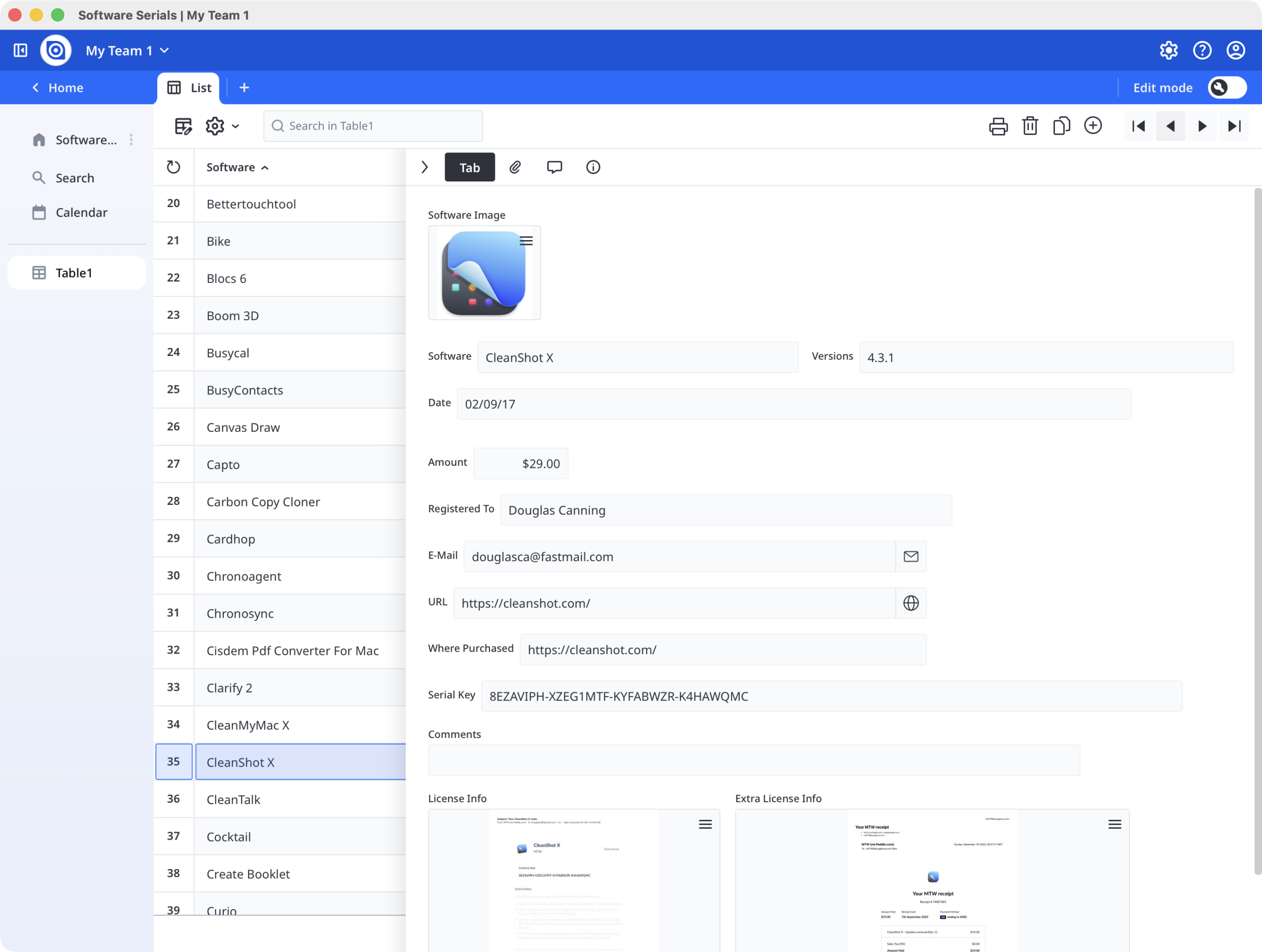The height and width of the screenshot is (952, 1262).
Task: Open Calendar in sidebar
Action: 81,212
